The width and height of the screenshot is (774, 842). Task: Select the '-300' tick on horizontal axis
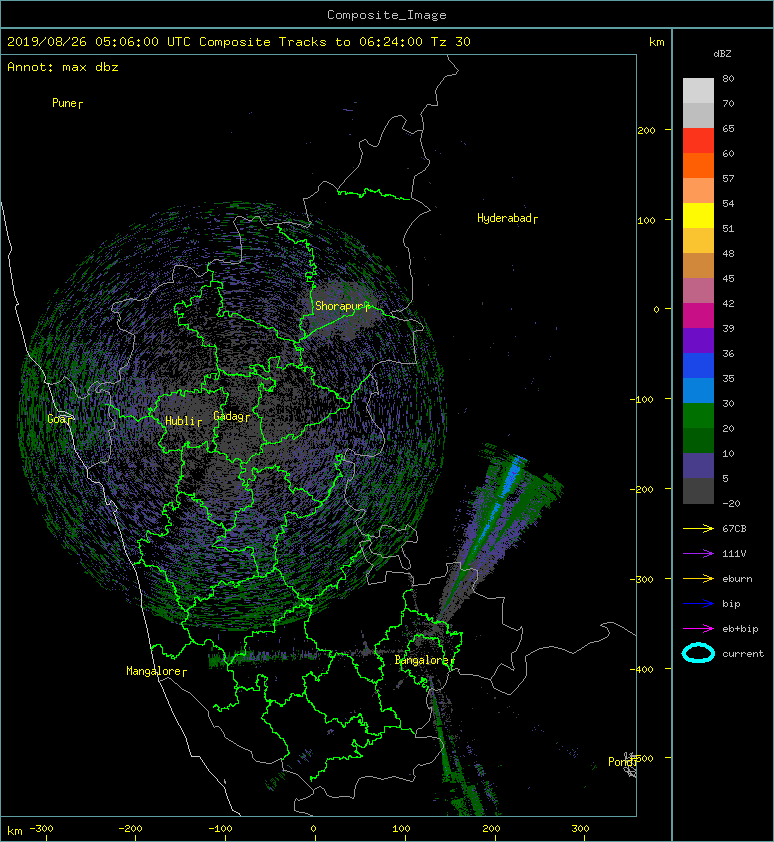tap(41, 828)
